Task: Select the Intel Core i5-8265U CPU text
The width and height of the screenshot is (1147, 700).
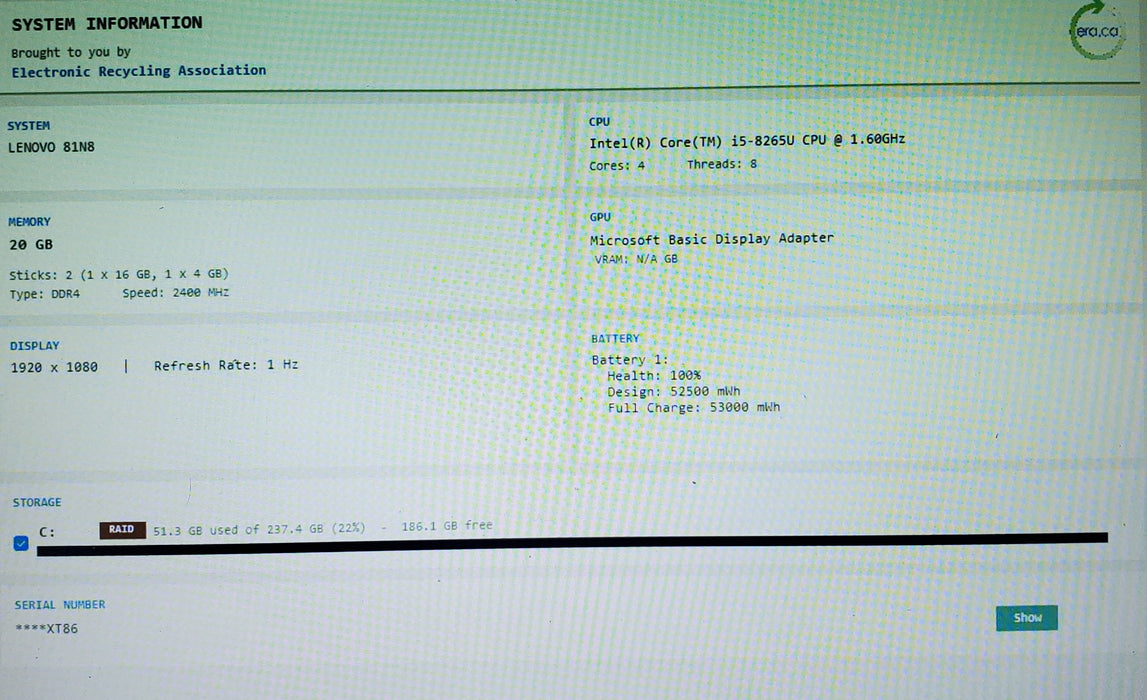Action: point(747,140)
